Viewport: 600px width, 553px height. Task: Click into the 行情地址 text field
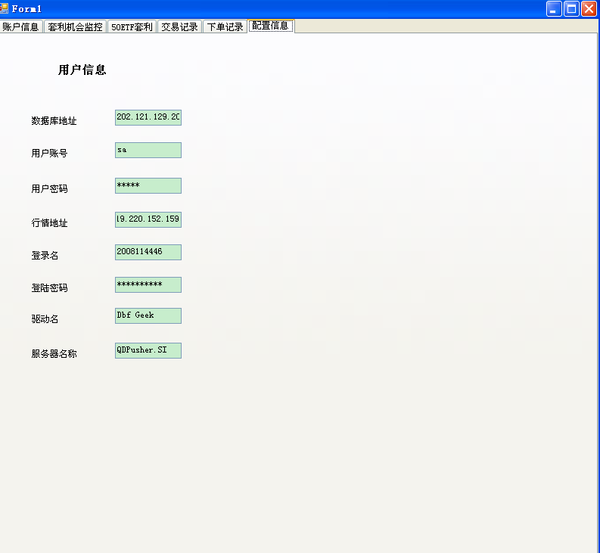click(148, 220)
